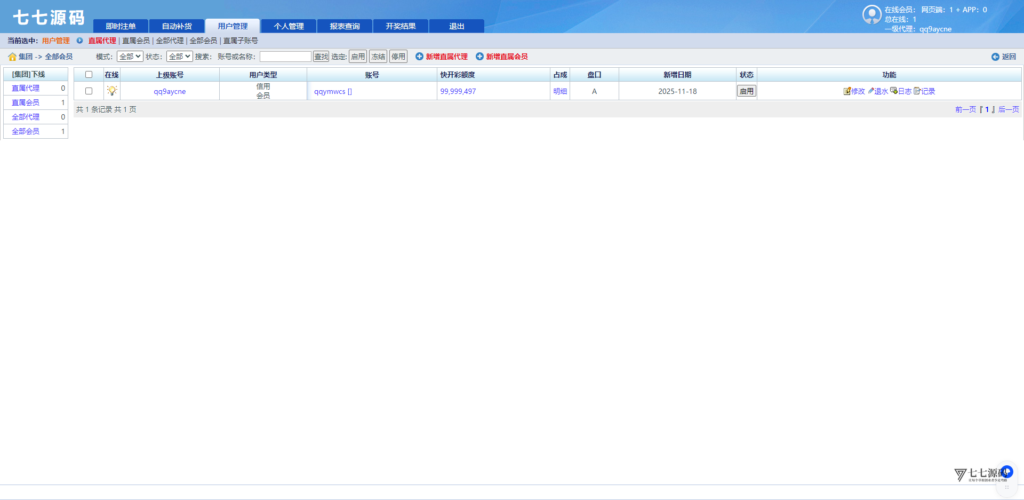Toggle the select-all checkbox in table header
The width and height of the screenshot is (1024, 500).
88,75
